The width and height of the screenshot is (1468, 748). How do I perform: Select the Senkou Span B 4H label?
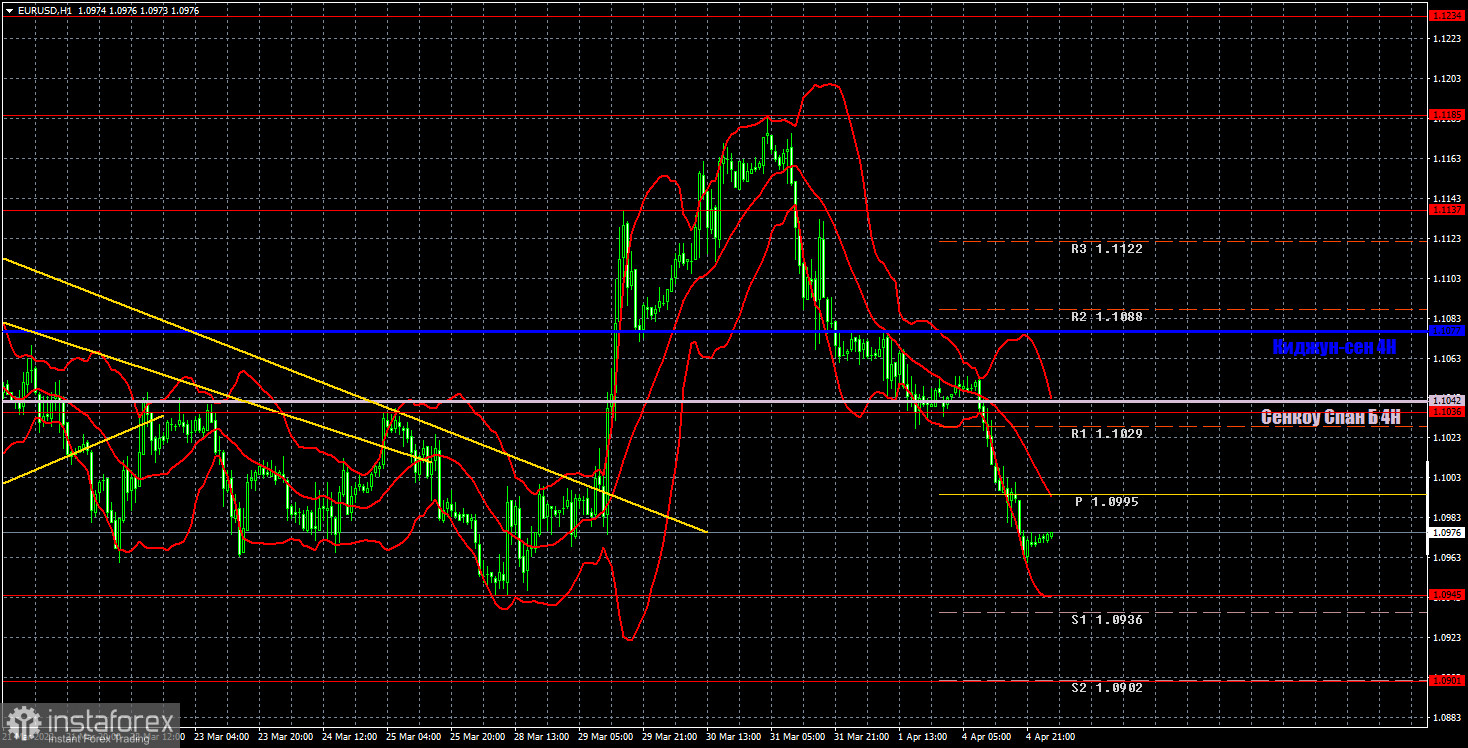pos(1331,417)
